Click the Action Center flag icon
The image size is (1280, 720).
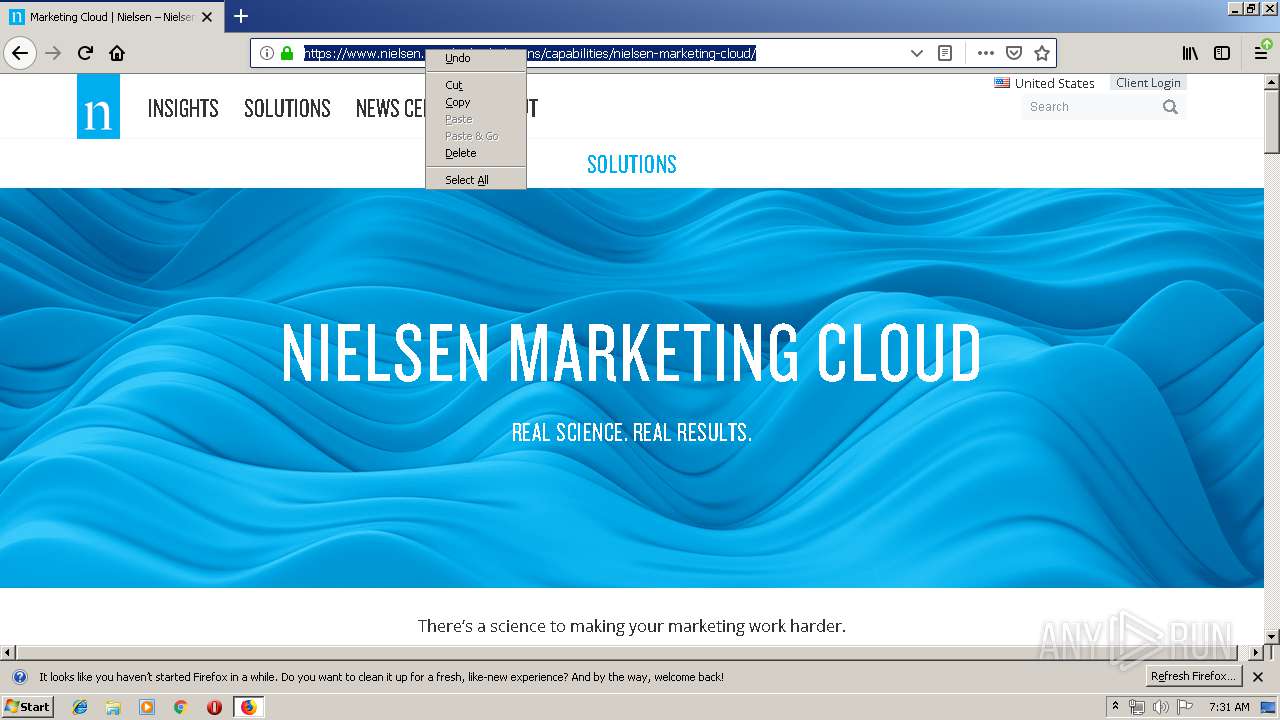[x=1184, y=707]
